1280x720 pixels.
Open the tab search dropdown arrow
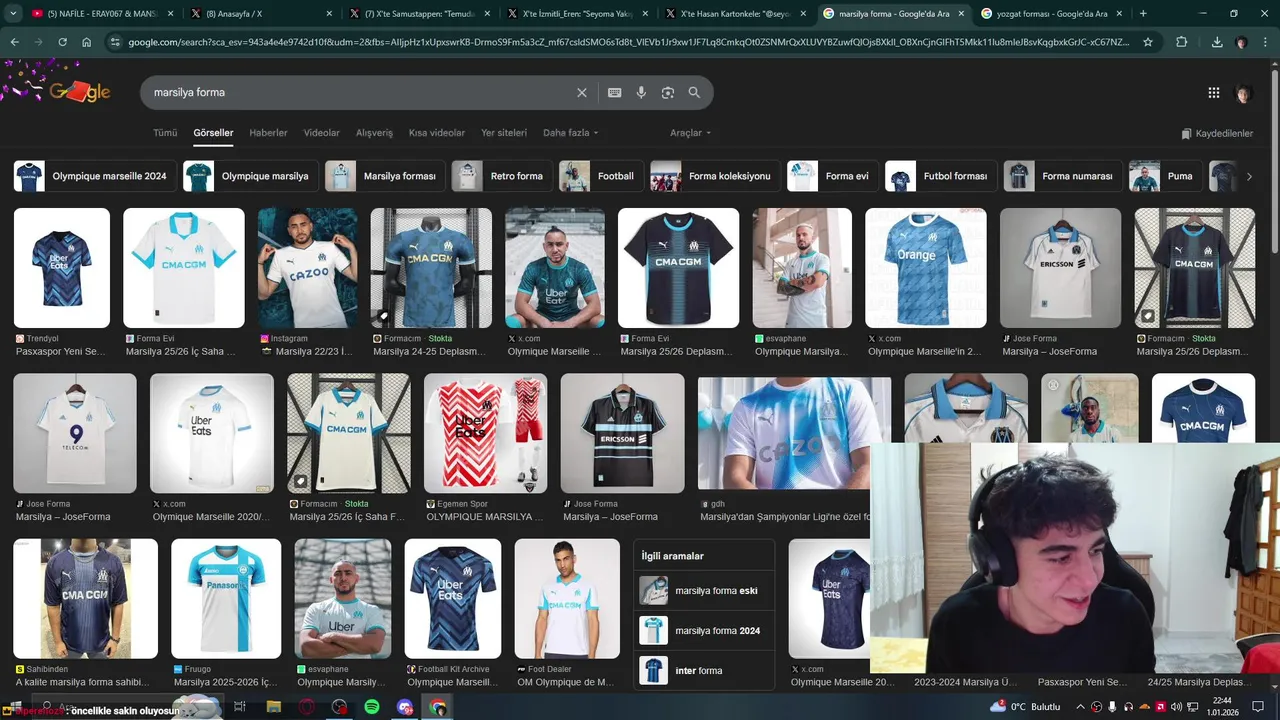click(13, 14)
